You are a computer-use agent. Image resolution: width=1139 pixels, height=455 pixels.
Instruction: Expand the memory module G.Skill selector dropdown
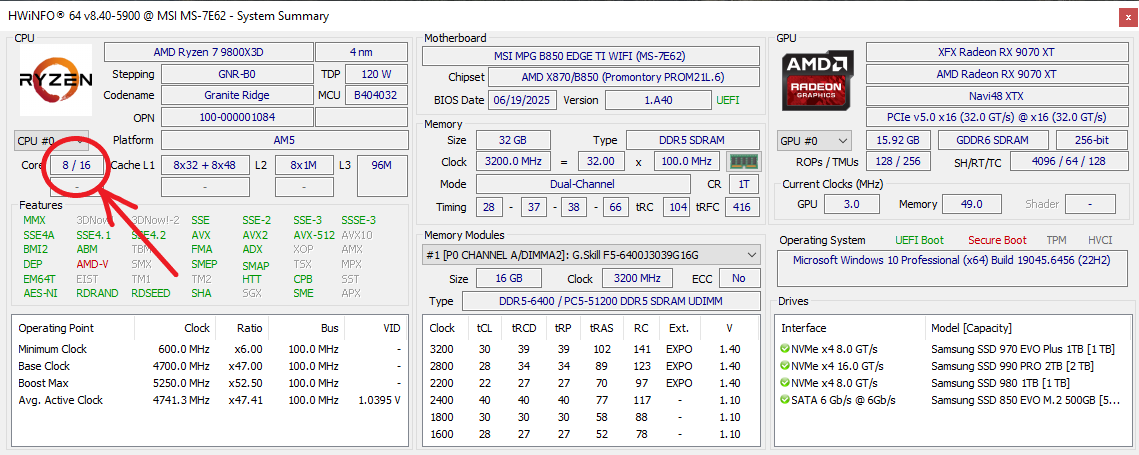(x=591, y=254)
